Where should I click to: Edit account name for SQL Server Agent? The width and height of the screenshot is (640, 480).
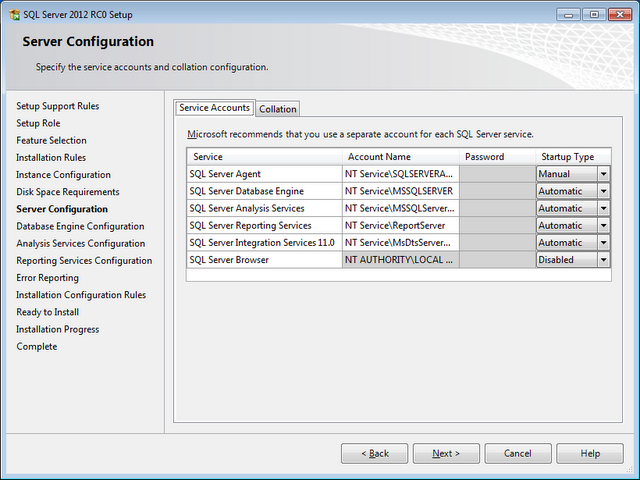tap(400, 174)
